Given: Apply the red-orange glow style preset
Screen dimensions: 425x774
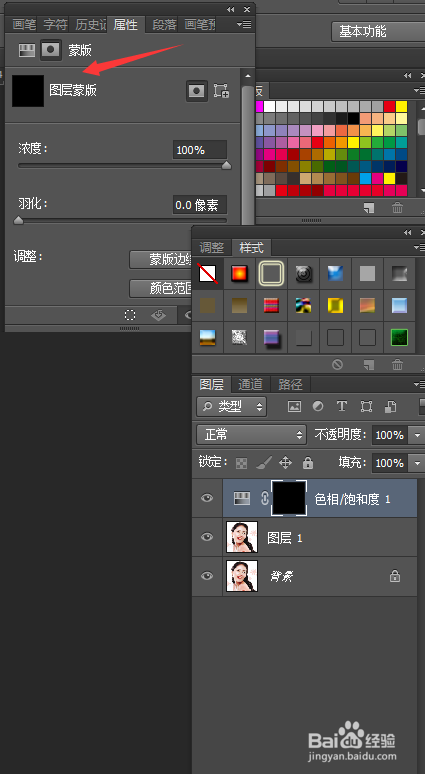Looking at the screenshot, I should tap(240, 273).
